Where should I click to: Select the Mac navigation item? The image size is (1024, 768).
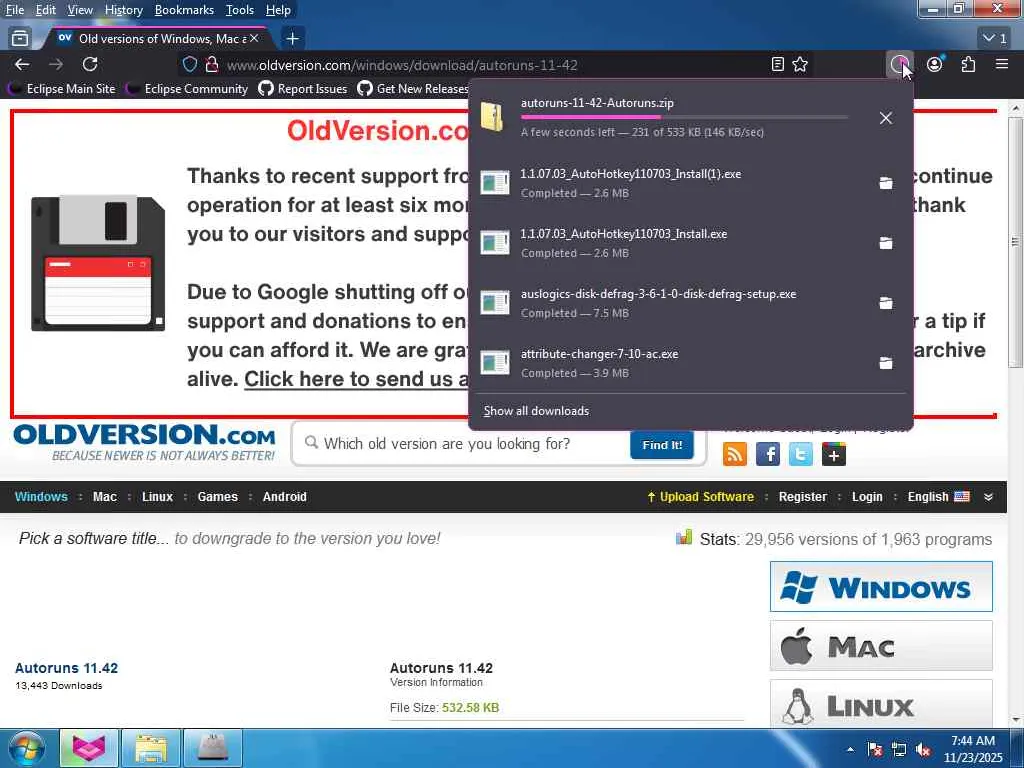[x=104, y=497]
